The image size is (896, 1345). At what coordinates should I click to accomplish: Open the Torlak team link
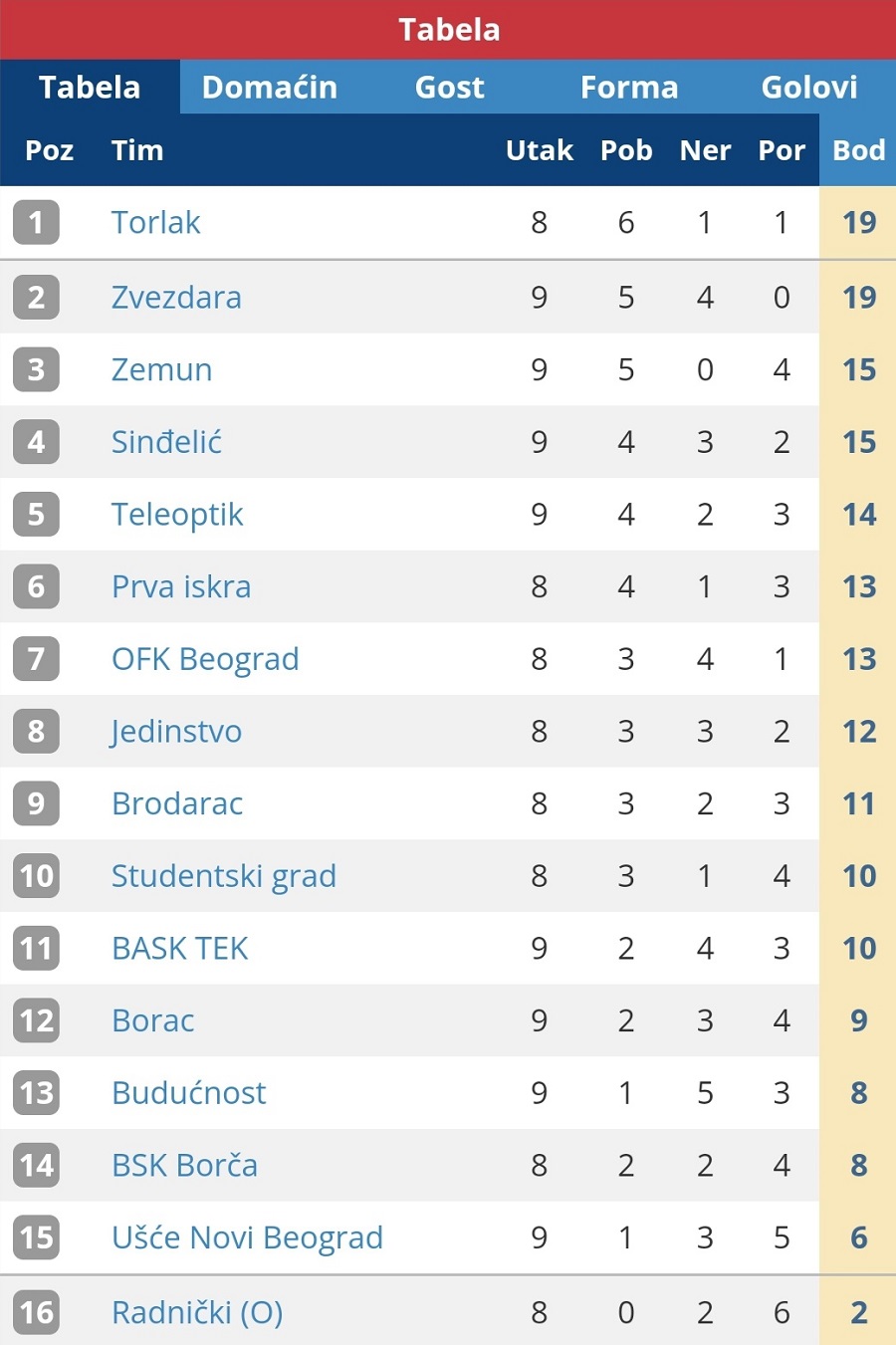(155, 222)
